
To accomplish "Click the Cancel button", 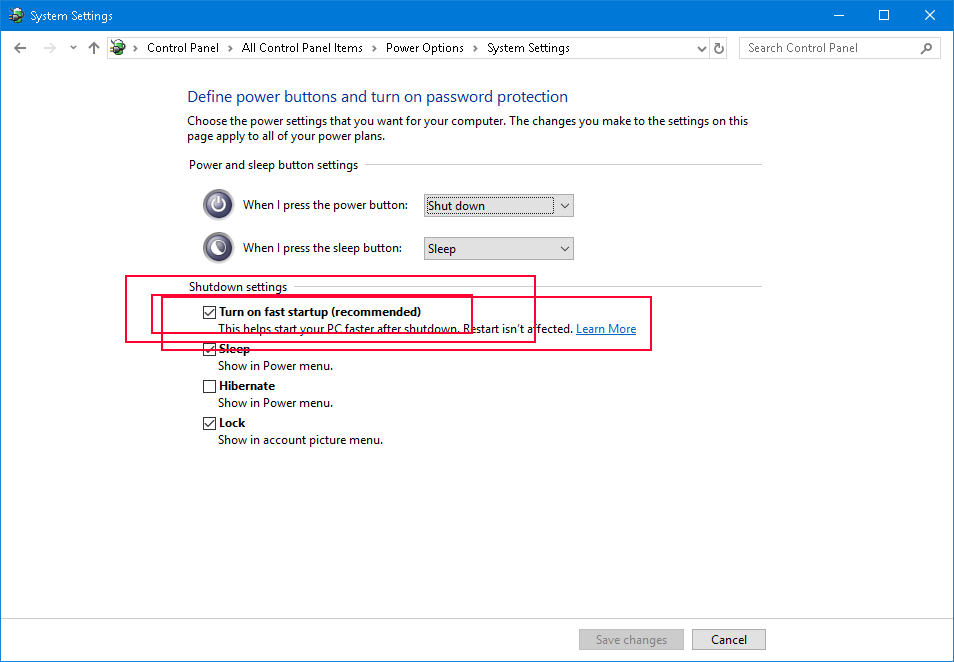I will [728, 639].
